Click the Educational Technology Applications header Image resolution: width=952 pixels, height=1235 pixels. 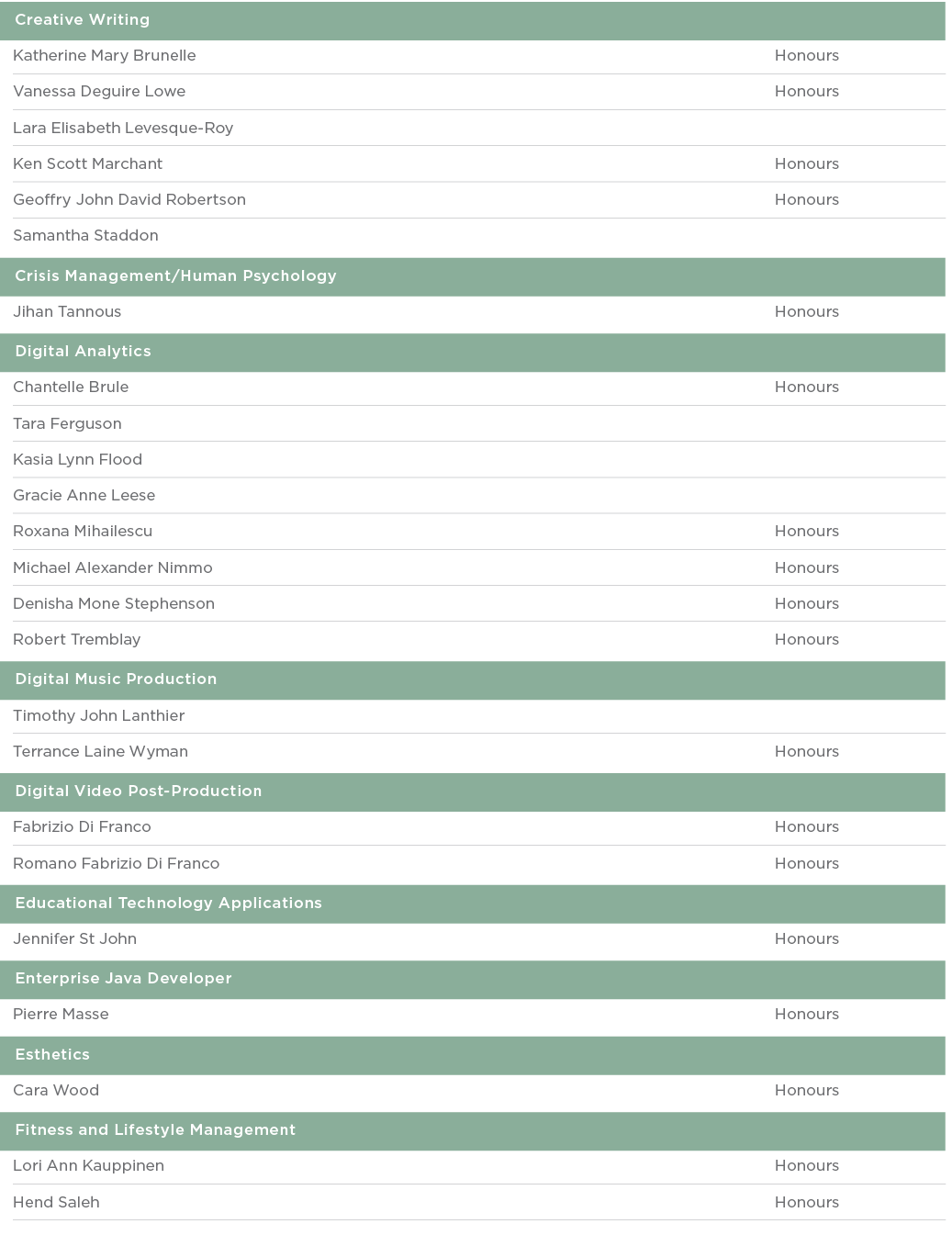[x=168, y=904]
